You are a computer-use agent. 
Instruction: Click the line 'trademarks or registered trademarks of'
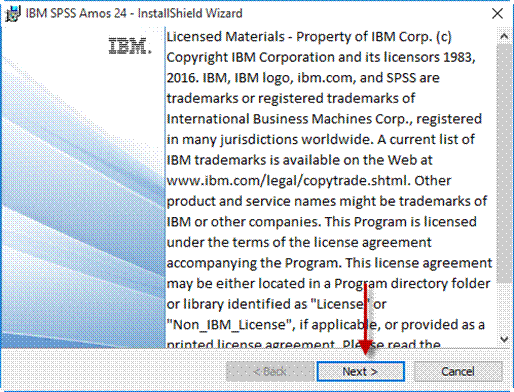(x=291, y=98)
